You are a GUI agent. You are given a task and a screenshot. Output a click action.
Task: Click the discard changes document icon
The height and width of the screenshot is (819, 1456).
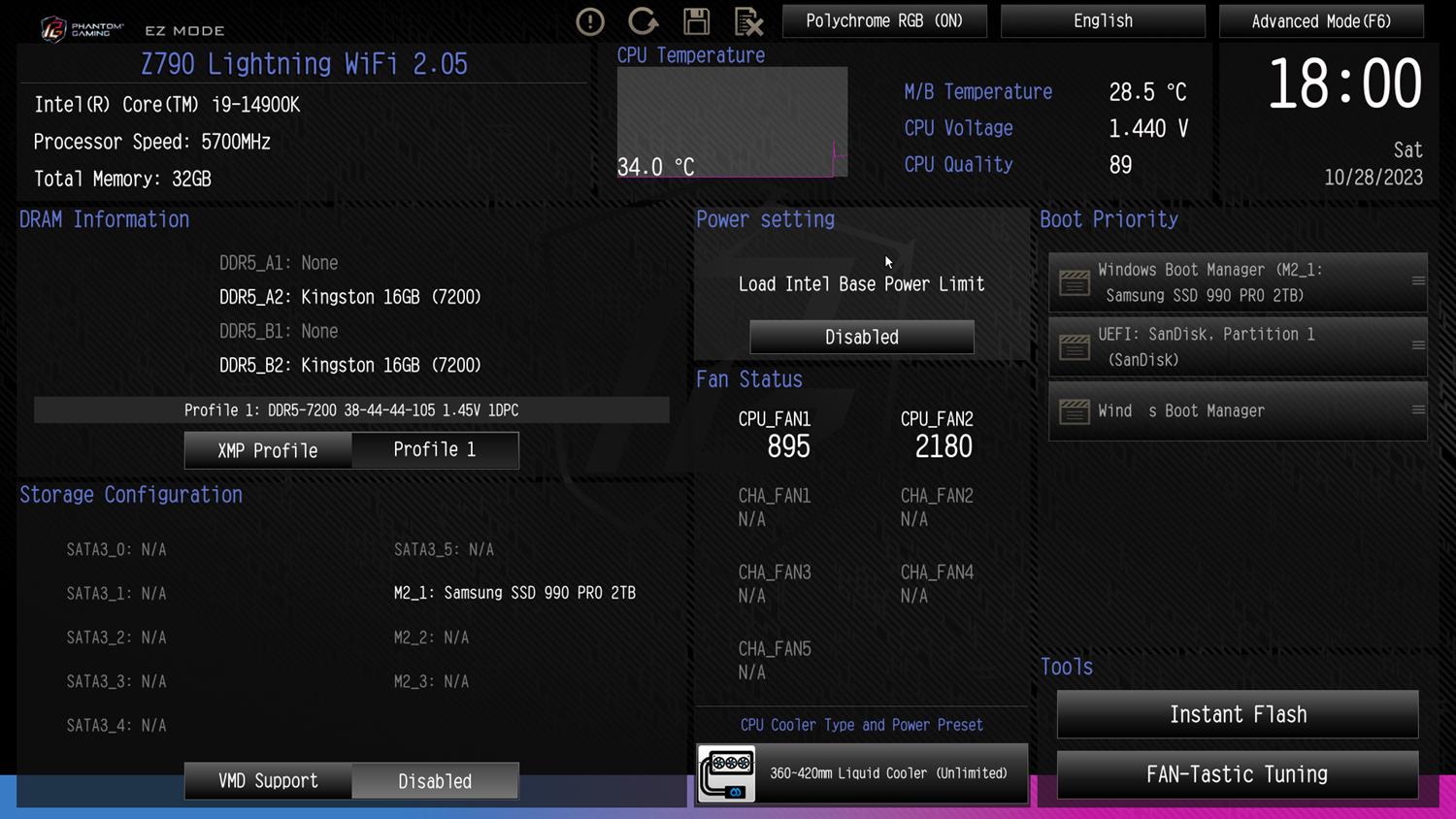tap(748, 21)
